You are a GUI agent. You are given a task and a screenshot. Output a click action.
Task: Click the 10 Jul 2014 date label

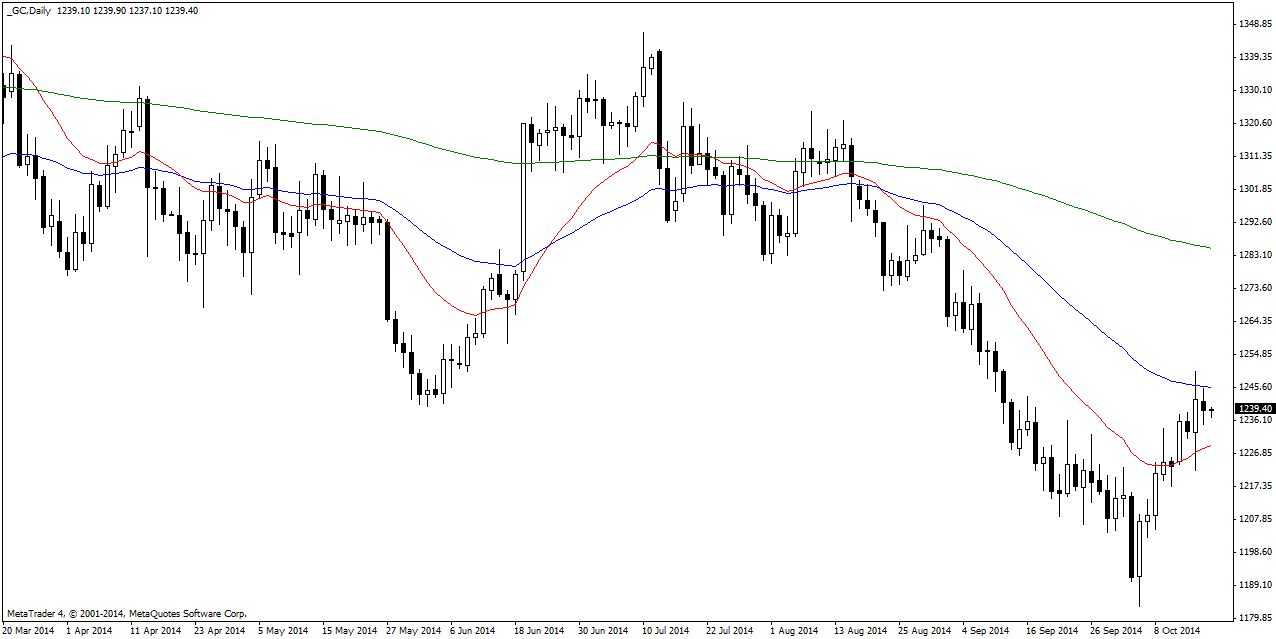pos(665,631)
